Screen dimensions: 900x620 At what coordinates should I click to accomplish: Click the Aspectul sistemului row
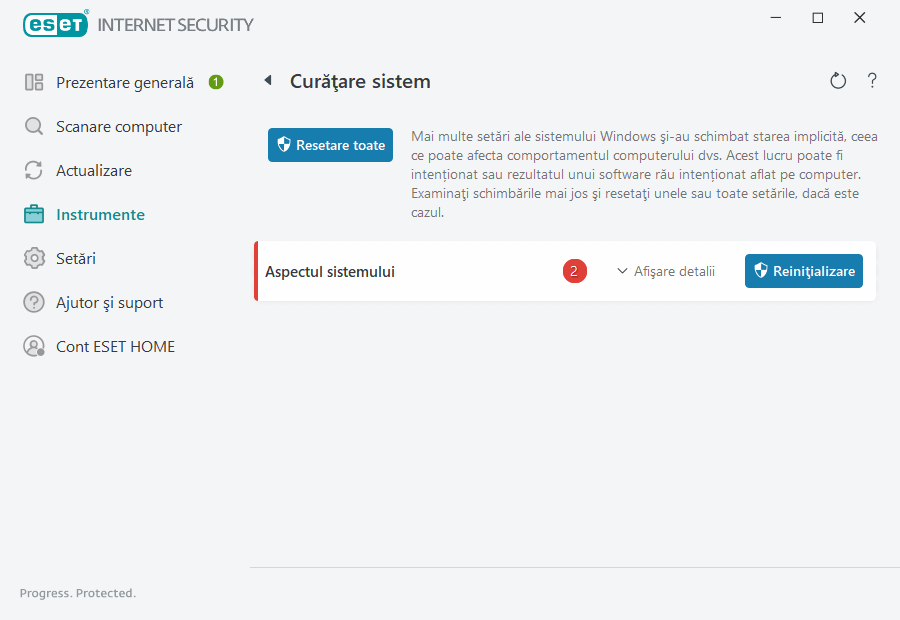coord(400,271)
